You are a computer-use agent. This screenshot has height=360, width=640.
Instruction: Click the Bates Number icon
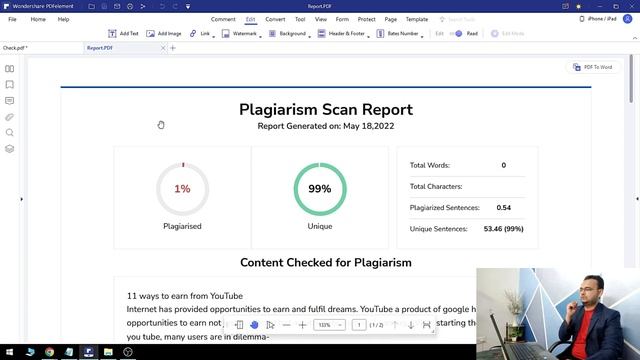[380, 33]
